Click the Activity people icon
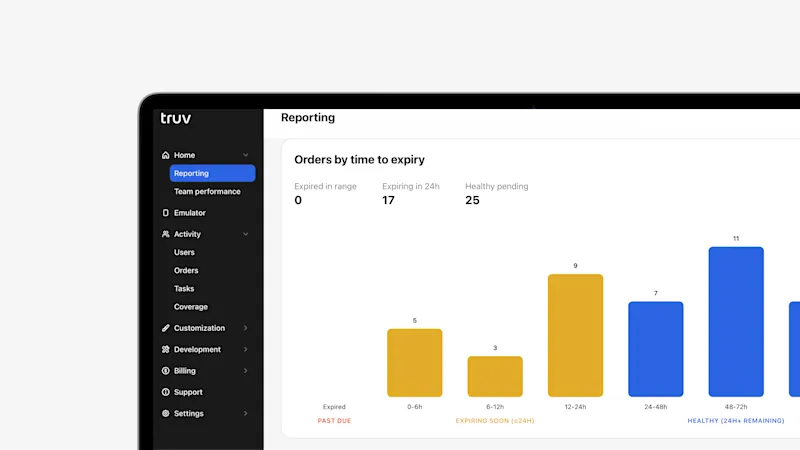The width and height of the screenshot is (800, 450). coord(165,234)
